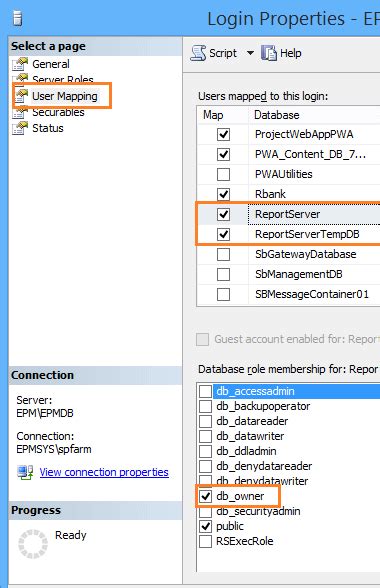Enable the db_denydatareader role checkbox
380x588 pixels.
pos(205,466)
